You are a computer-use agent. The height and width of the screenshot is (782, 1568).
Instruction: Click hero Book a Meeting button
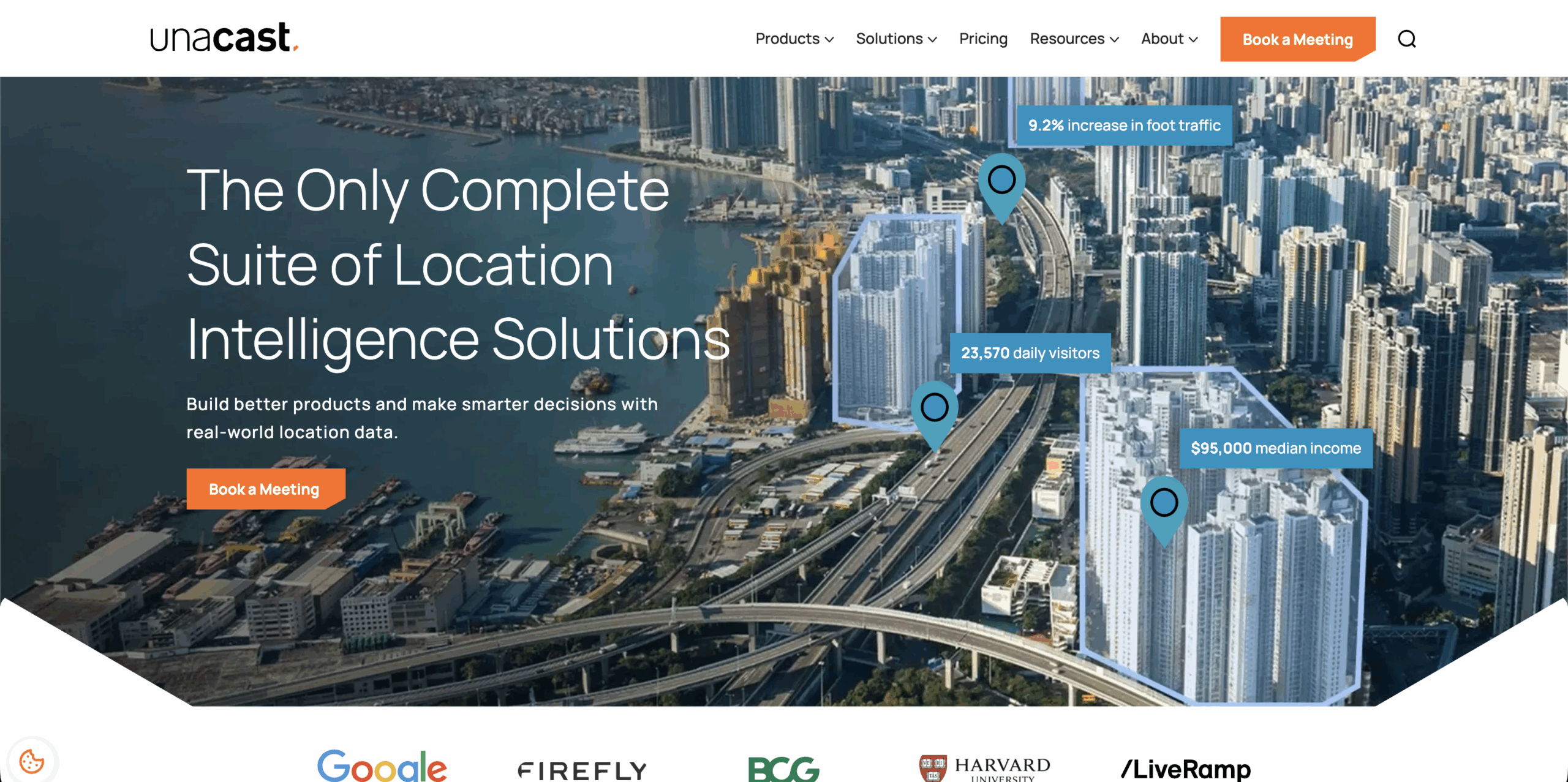pos(265,489)
